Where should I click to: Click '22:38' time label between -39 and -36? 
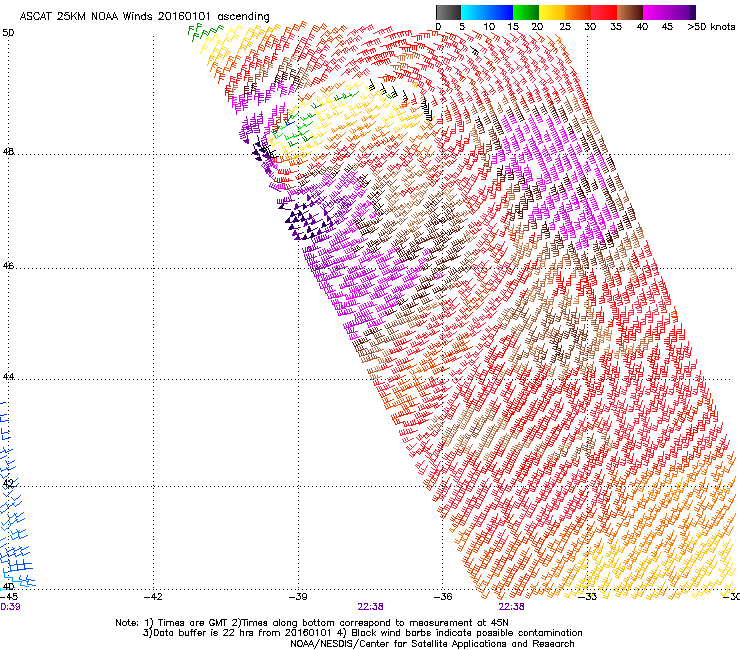[x=370, y=607]
